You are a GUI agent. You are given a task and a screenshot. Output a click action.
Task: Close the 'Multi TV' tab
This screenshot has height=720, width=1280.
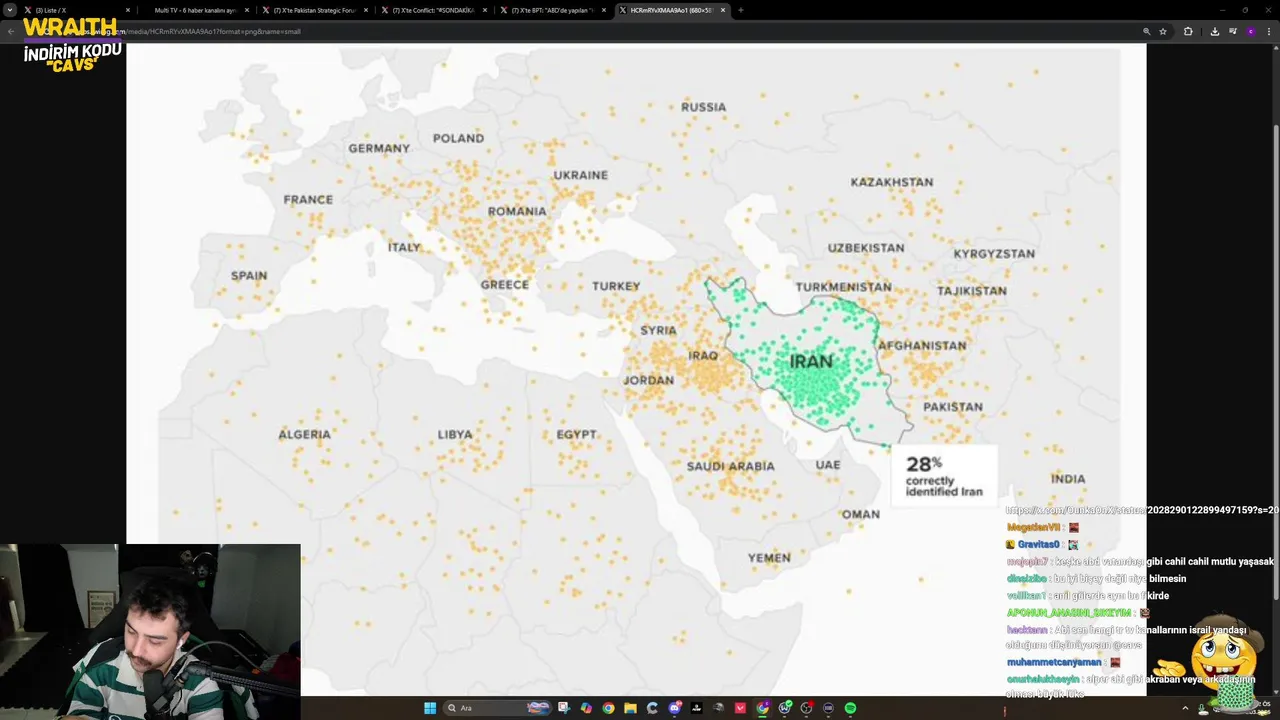(x=247, y=10)
